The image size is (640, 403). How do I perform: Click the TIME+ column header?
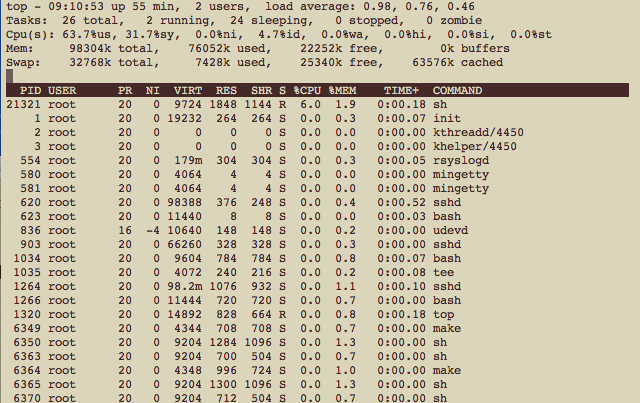(x=402, y=90)
